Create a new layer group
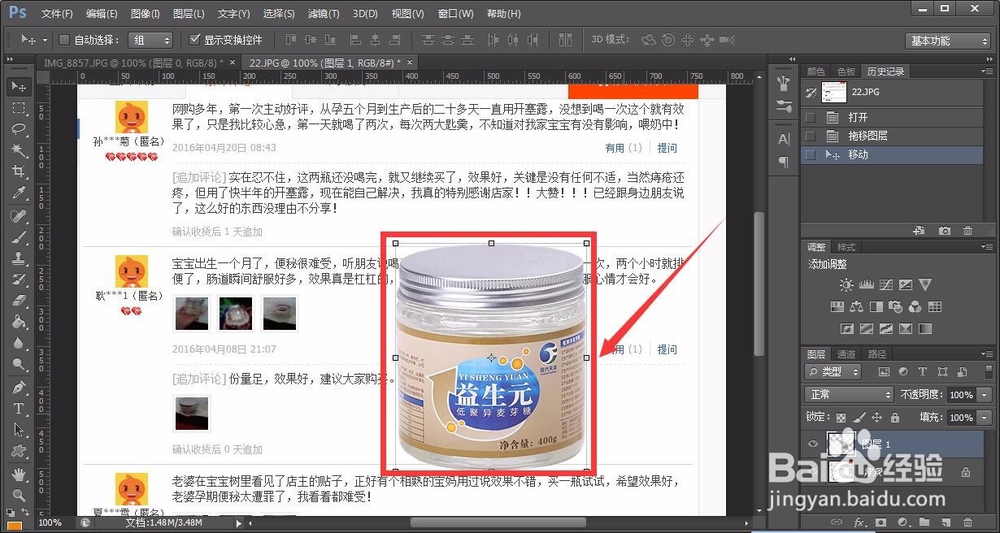Image resolution: width=1000 pixels, height=533 pixels. (925, 522)
